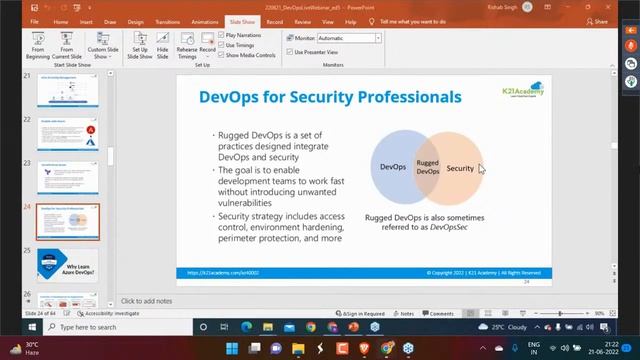The height and width of the screenshot is (360, 640).
Task: Select slide 22 thumbnail
Action: point(68,134)
